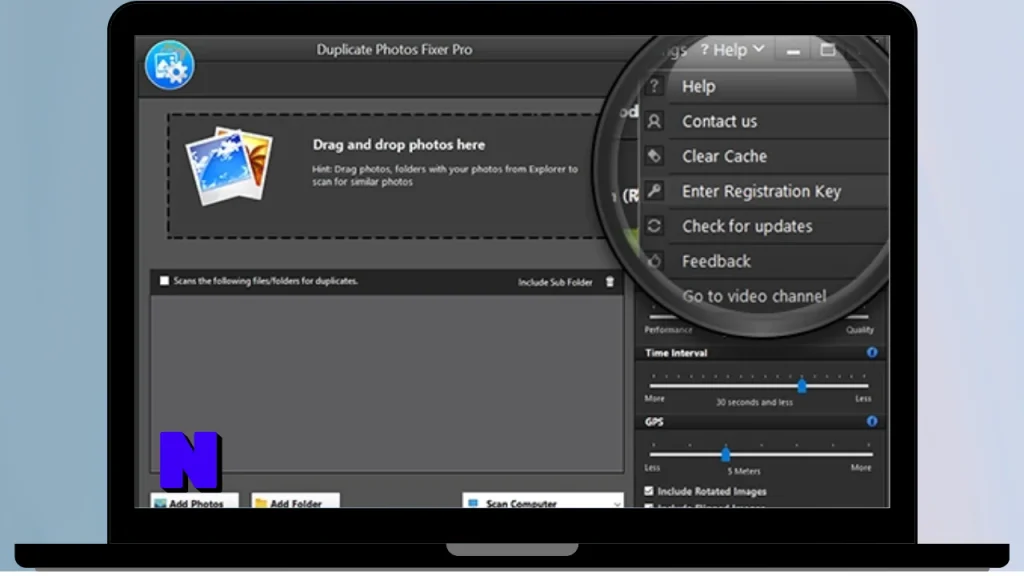Click the Include Sub Folder label
Viewport: 1024px width, 576px height.
[x=555, y=282]
